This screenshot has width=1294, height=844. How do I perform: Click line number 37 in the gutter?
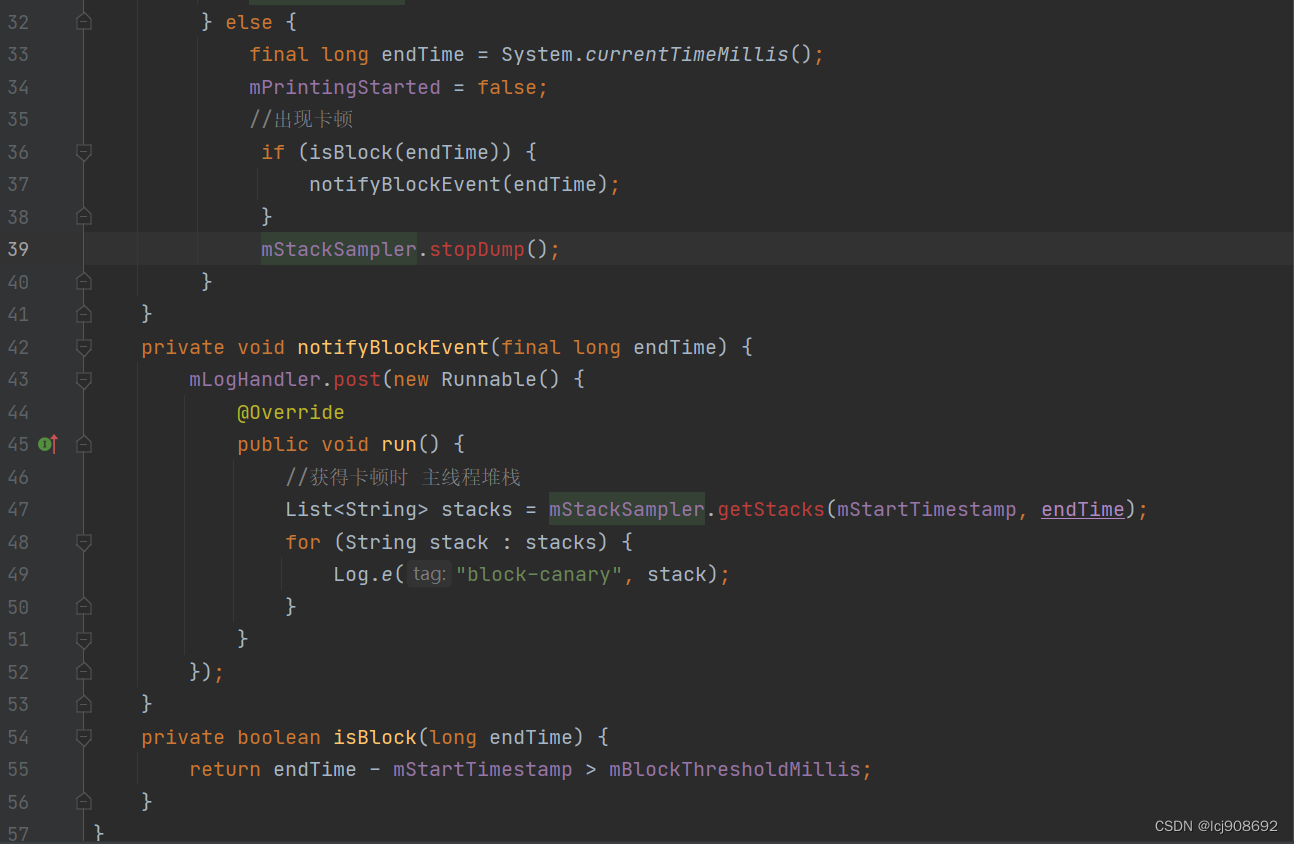tap(18, 185)
